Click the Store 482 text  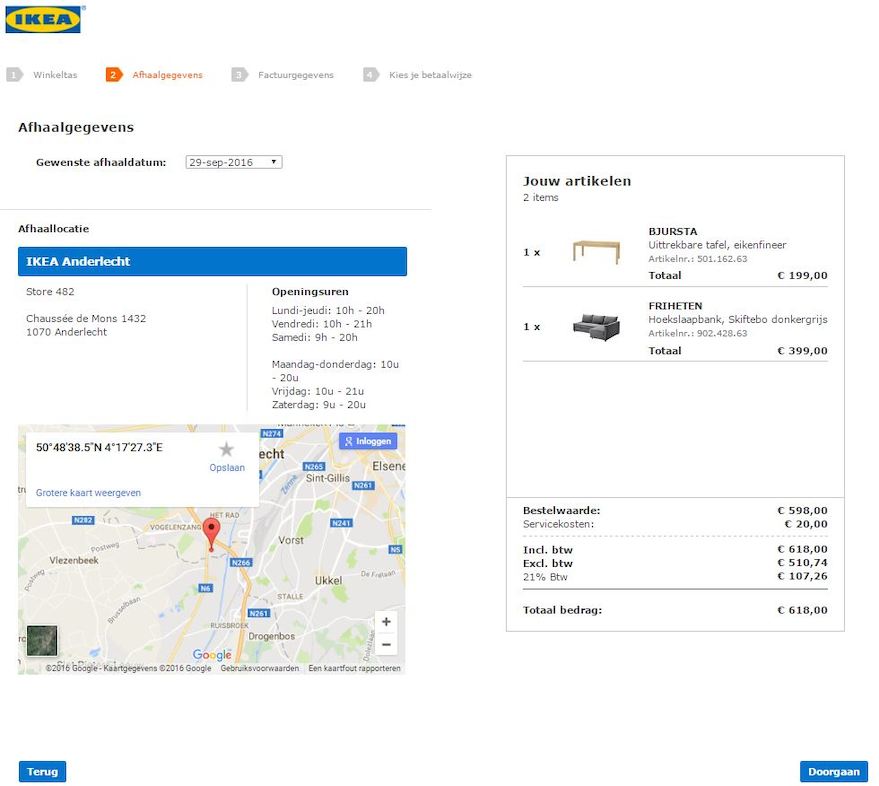pos(50,292)
